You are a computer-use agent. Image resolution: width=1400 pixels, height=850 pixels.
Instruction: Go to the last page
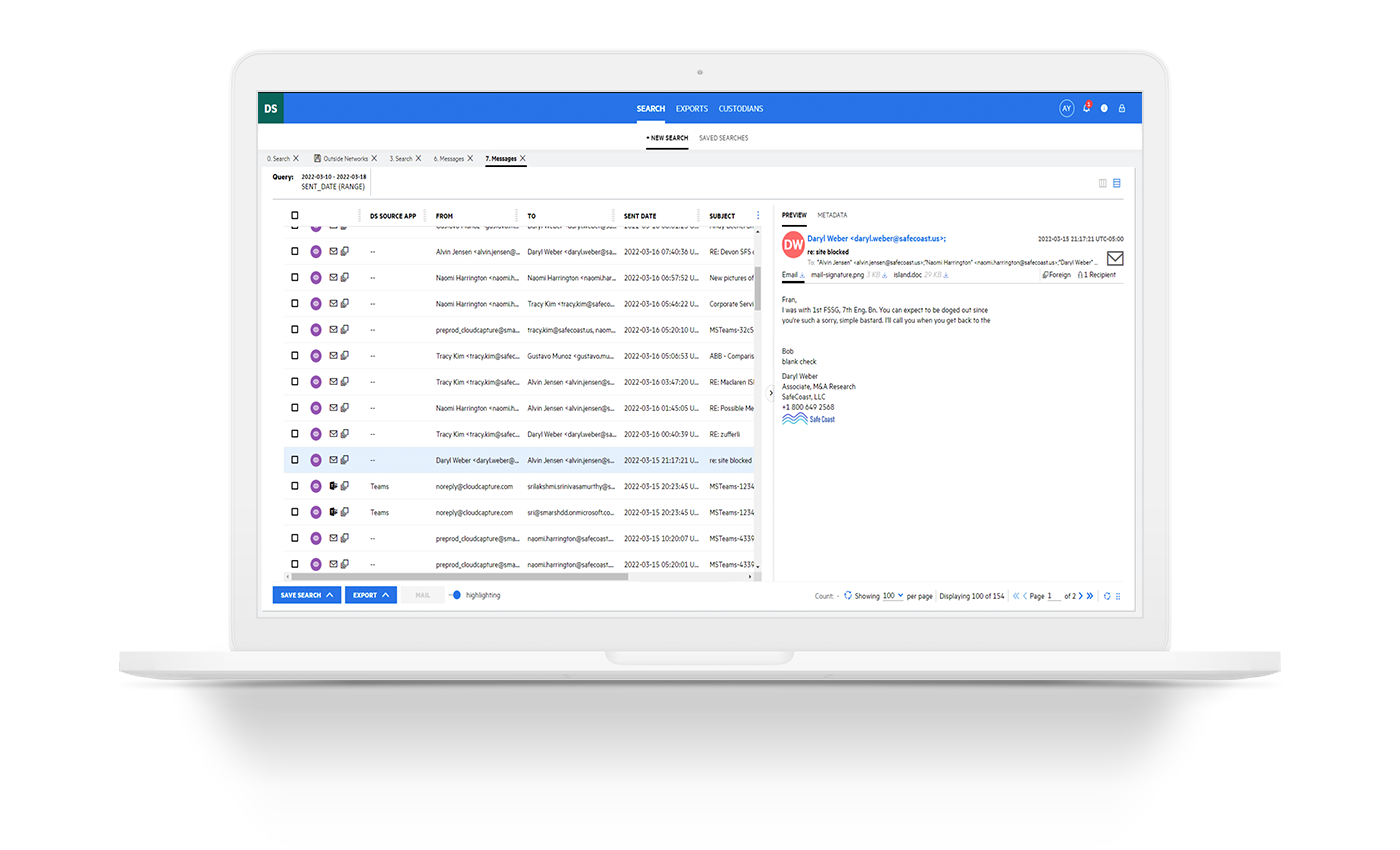pos(1090,595)
